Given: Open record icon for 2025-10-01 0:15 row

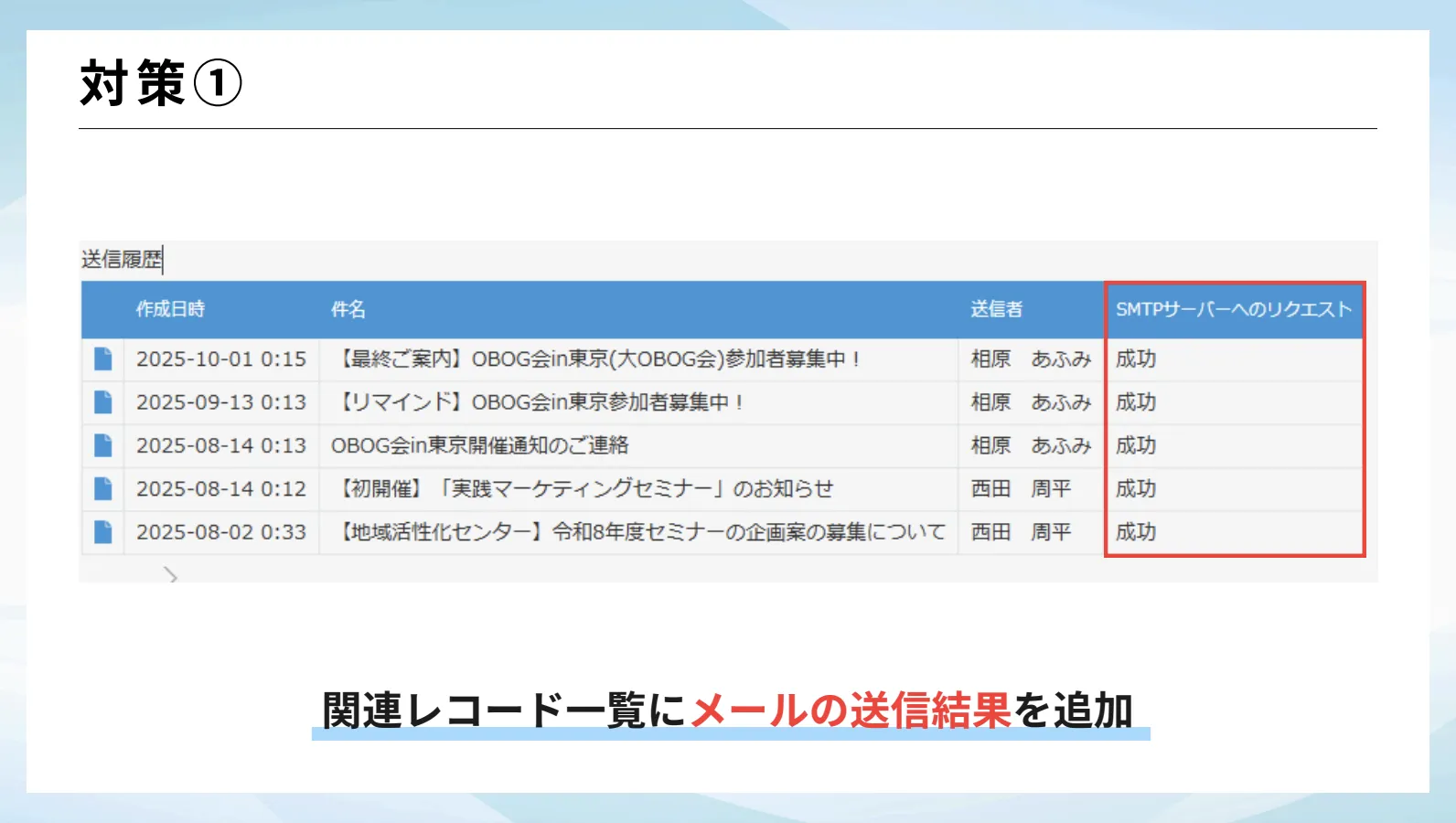Looking at the screenshot, I should 103,359.
